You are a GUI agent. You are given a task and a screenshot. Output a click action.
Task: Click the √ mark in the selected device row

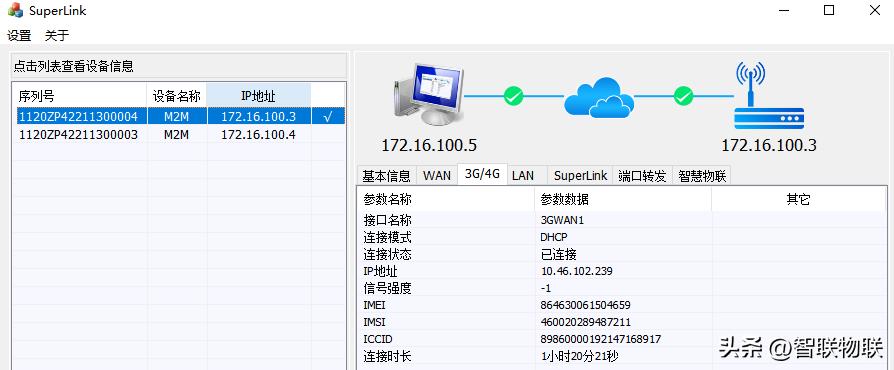coord(327,117)
